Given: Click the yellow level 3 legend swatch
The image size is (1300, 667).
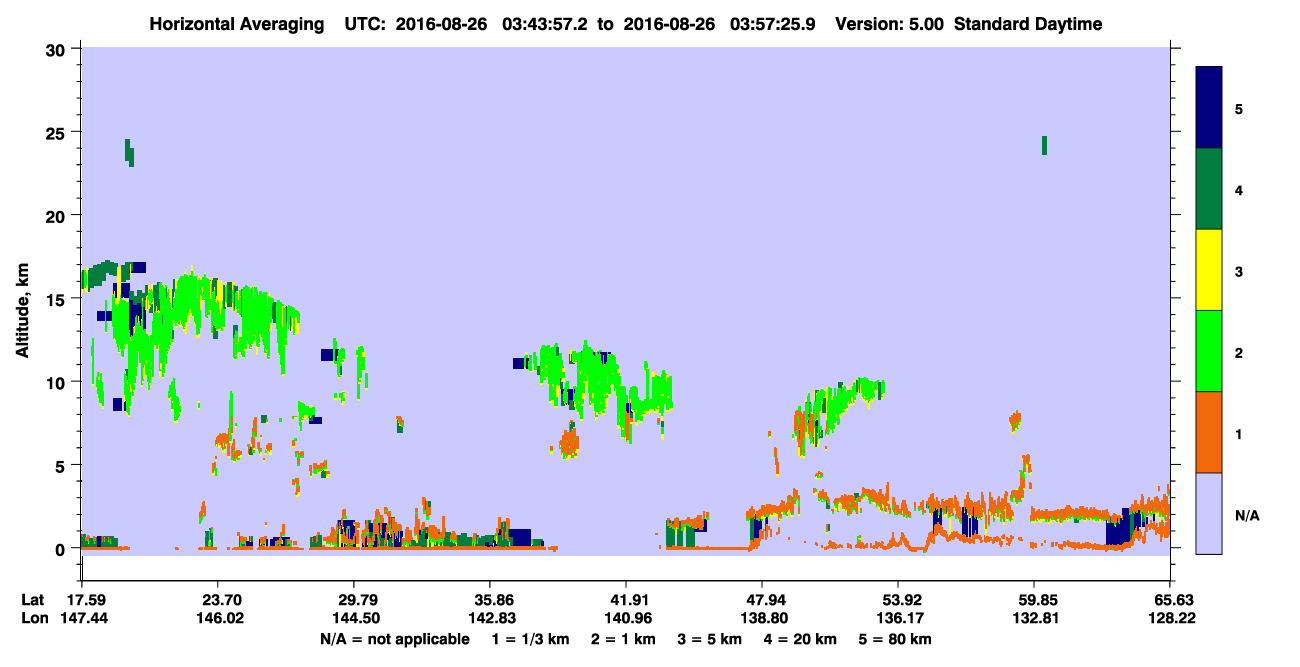Looking at the screenshot, I should 1209,270.
